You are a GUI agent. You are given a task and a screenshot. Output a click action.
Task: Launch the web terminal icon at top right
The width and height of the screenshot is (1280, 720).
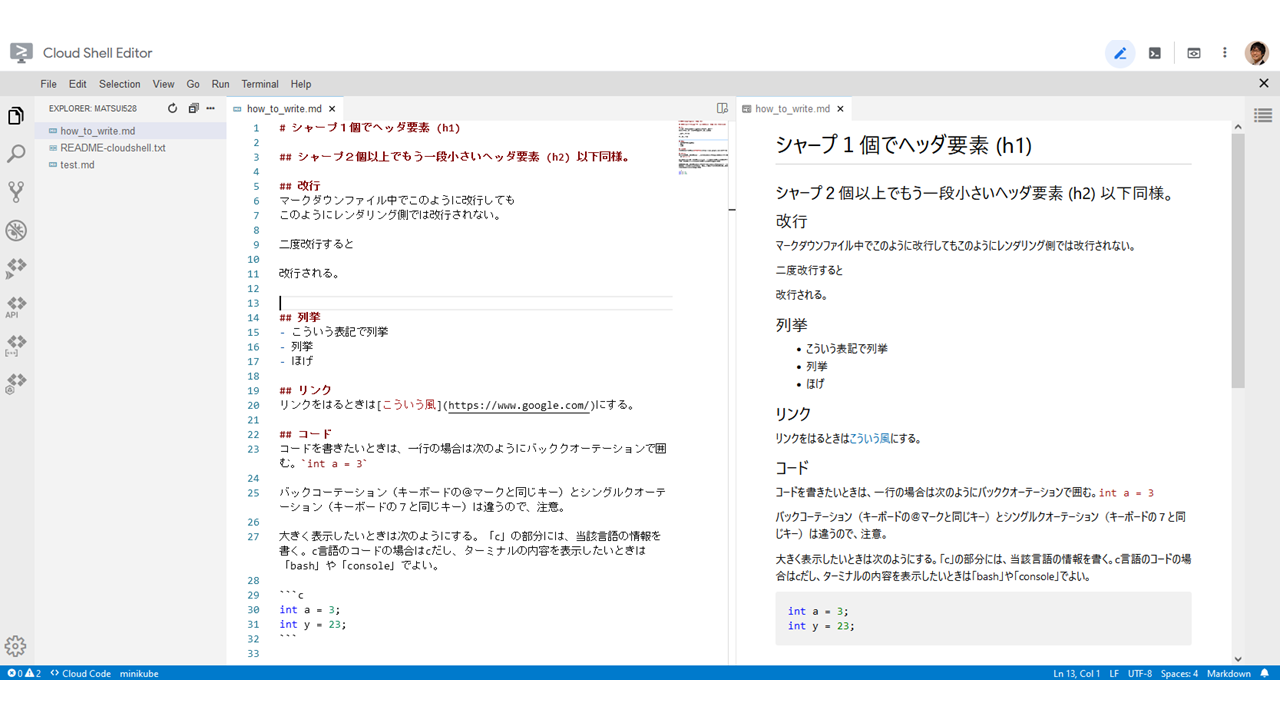click(x=1155, y=53)
